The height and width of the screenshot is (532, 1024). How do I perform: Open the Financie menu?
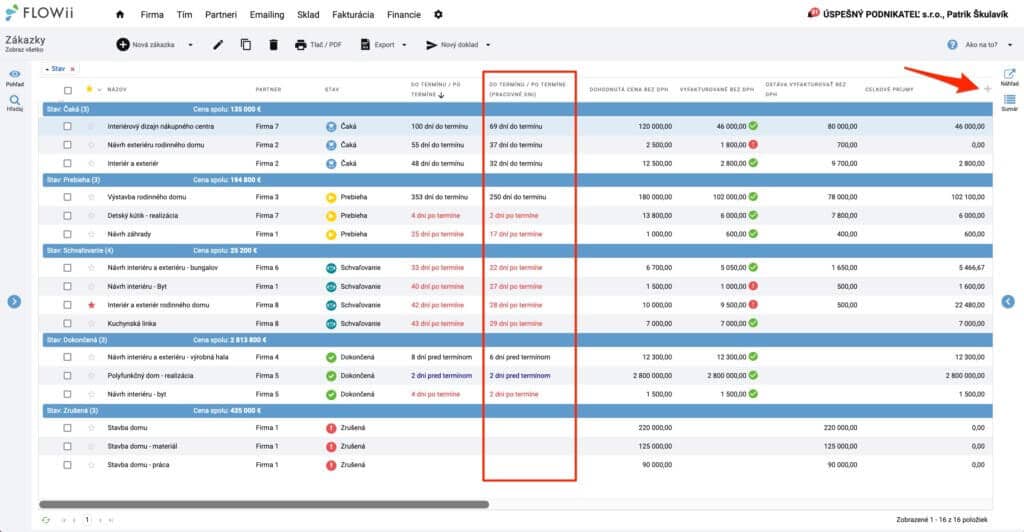point(404,14)
